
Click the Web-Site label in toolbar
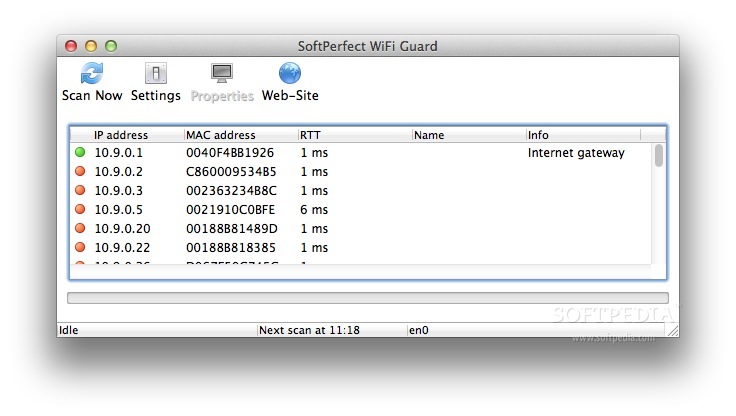tap(290, 95)
